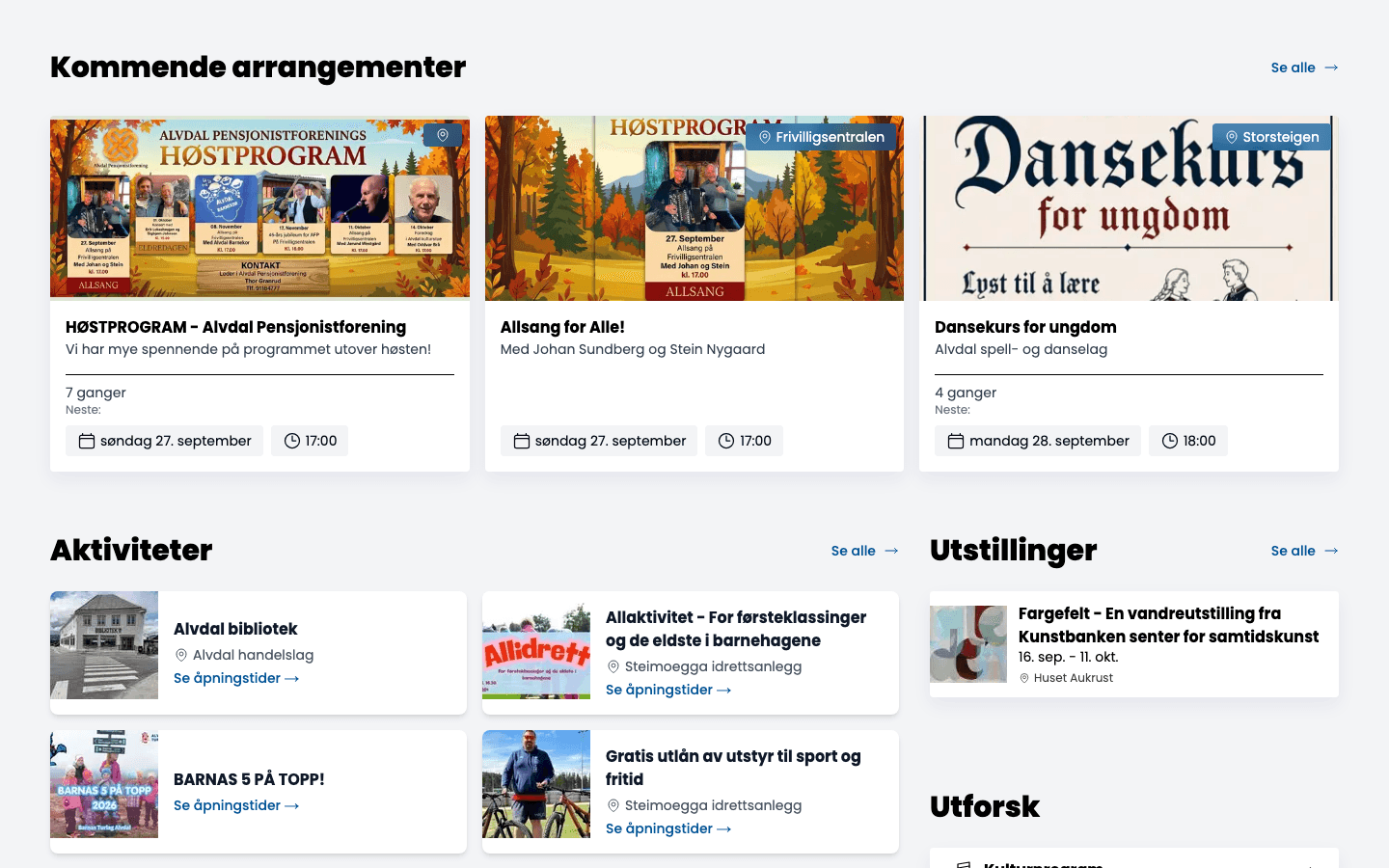Viewport: 1389px width, 868px height.
Task: Click the text '4 ganger'
Action: [966, 393]
